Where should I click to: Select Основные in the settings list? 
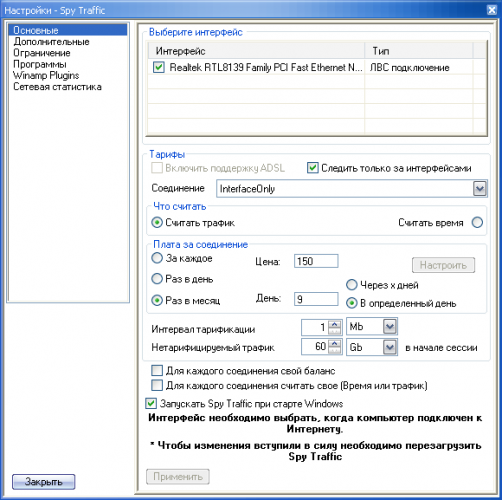tap(68, 30)
